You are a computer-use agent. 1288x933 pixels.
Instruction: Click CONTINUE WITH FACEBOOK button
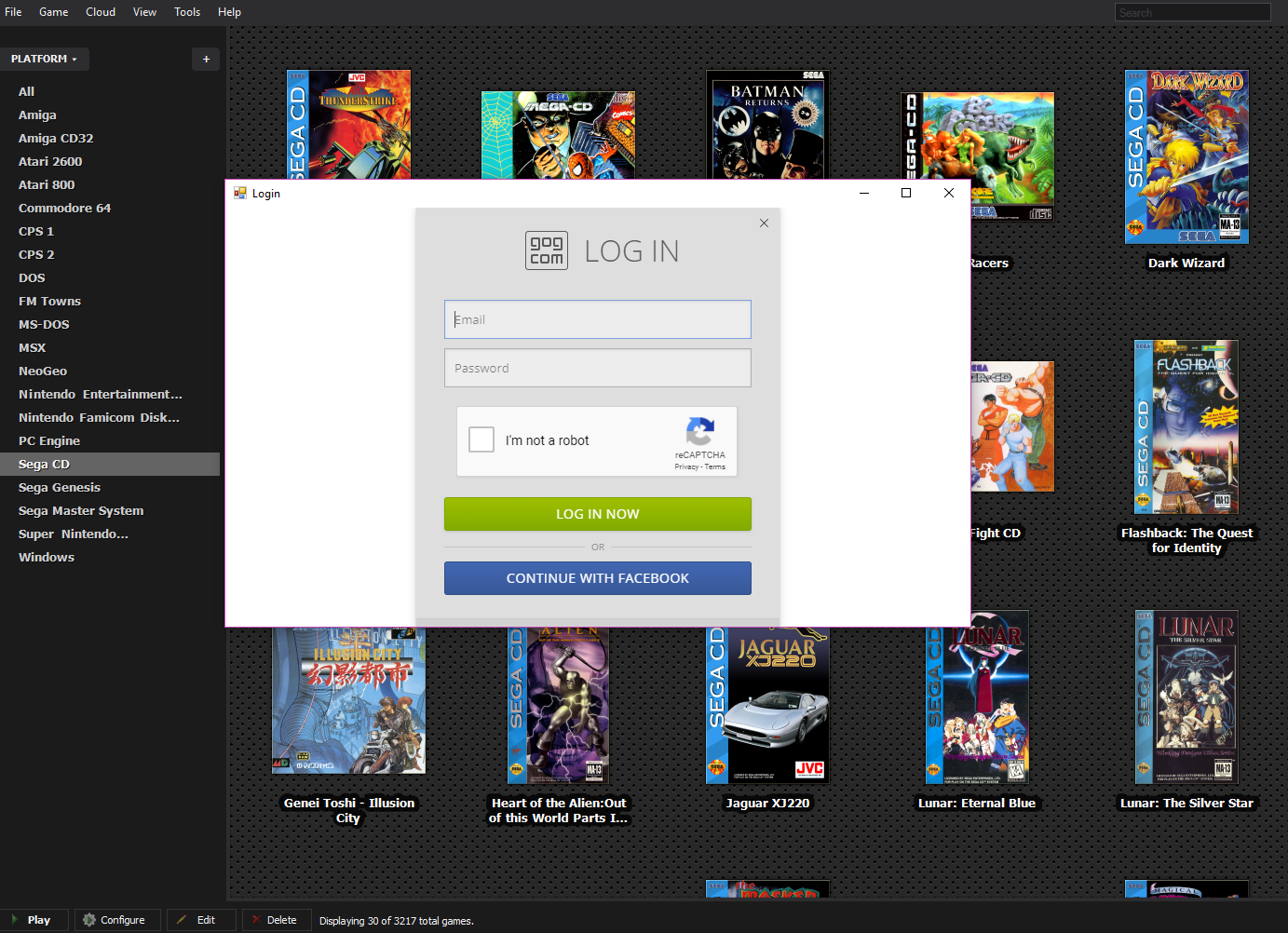click(x=598, y=578)
